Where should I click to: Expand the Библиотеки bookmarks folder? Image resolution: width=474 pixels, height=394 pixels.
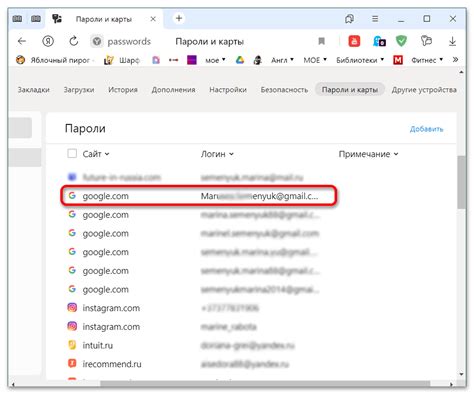coord(360,60)
